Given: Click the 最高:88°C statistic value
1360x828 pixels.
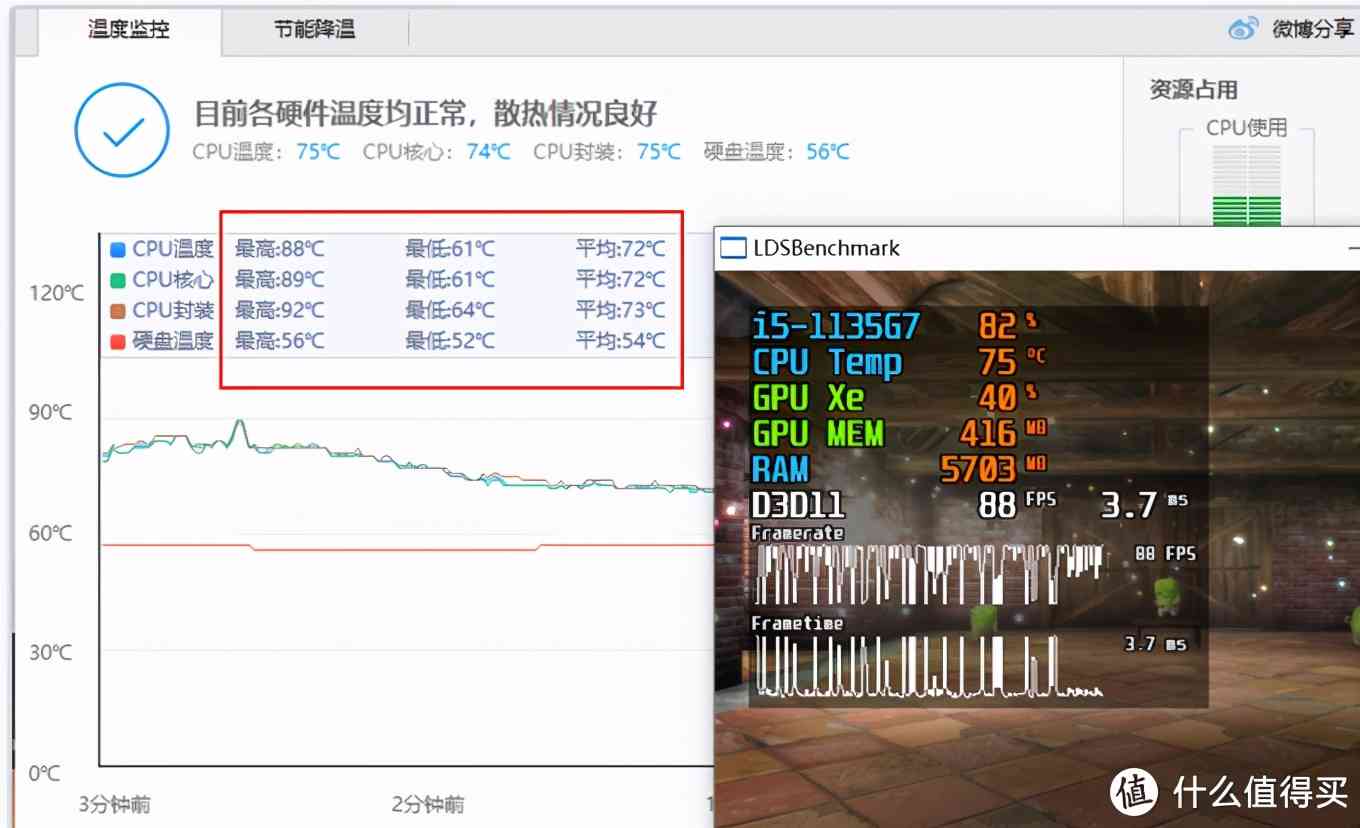Looking at the screenshot, I should click(277, 248).
